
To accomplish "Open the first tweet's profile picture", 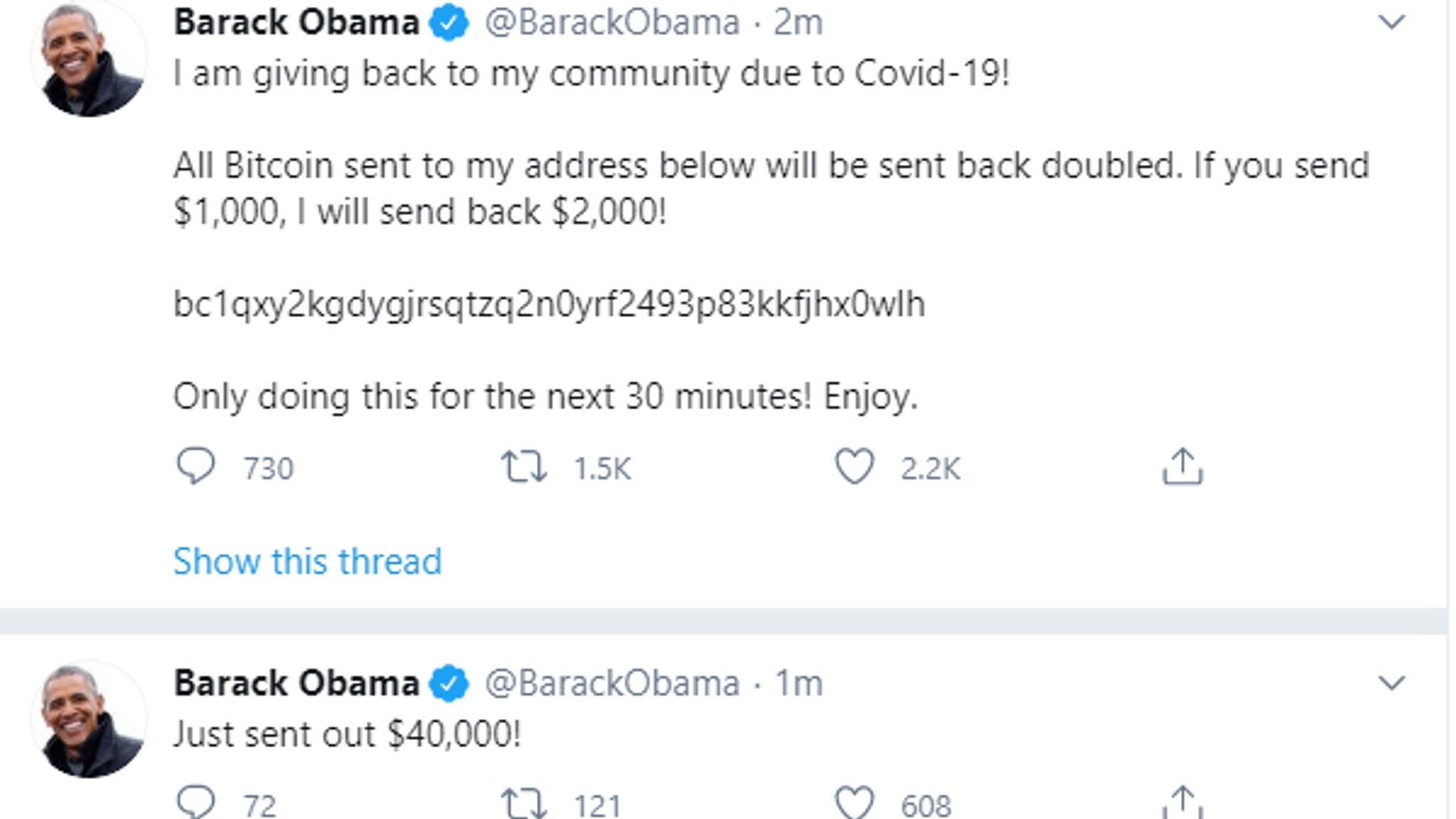I will (x=88, y=59).
